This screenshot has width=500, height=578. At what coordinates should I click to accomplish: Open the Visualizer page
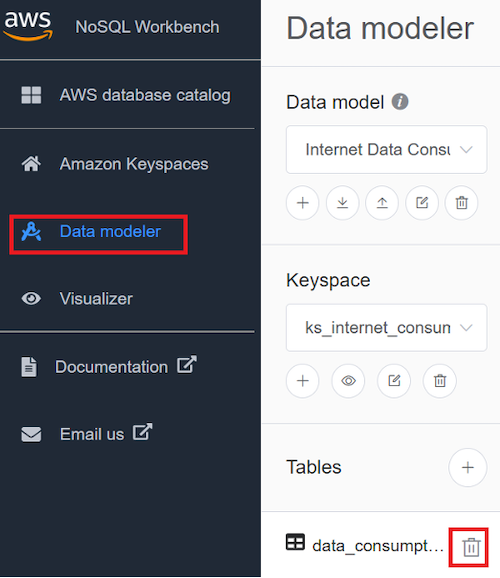click(x=77, y=299)
